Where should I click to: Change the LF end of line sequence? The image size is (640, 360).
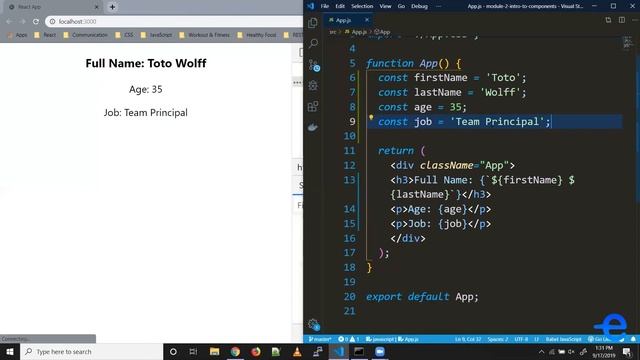537,339
